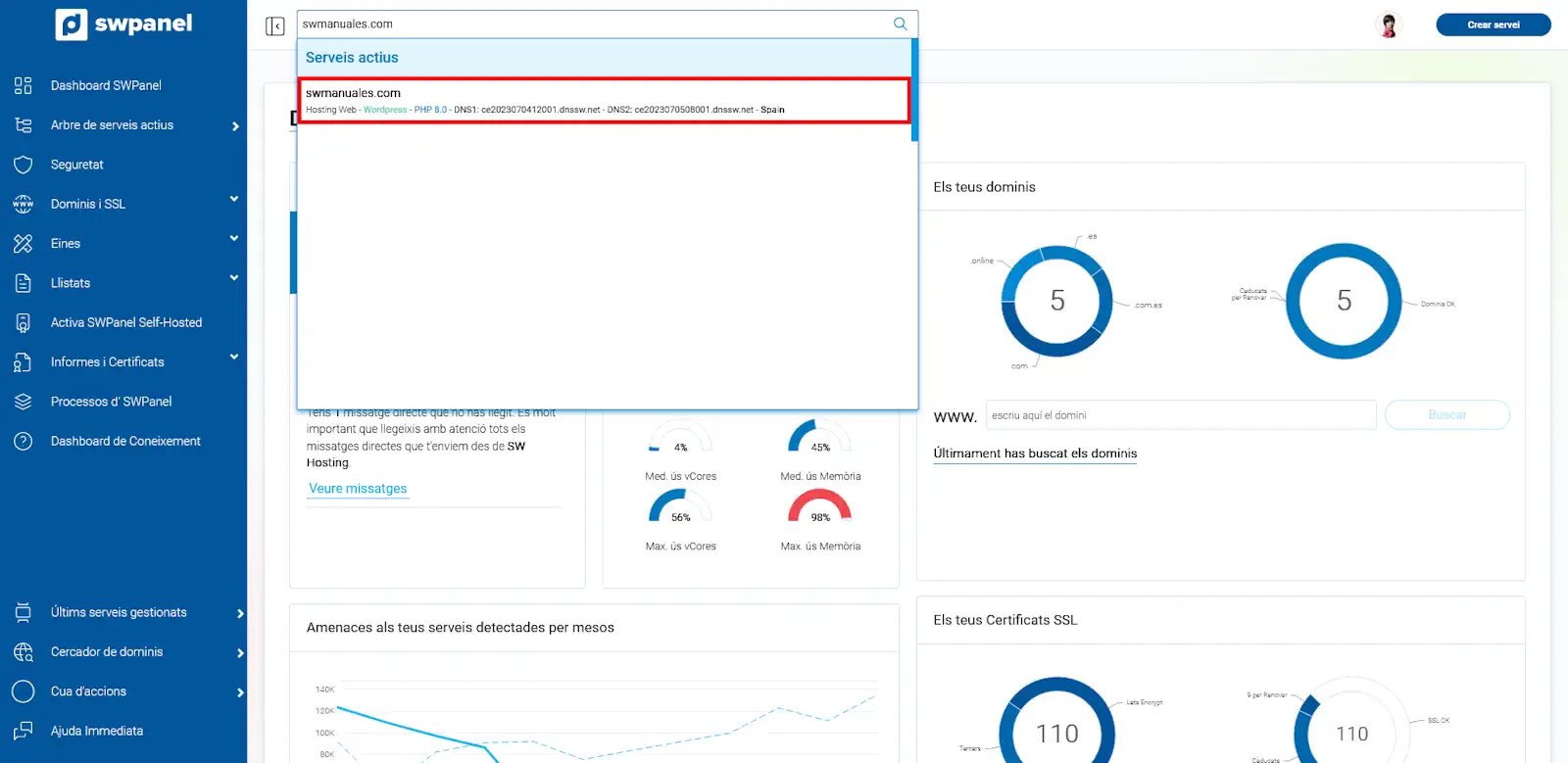Expand the Eines submenu chevron

(x=234, y=238)
